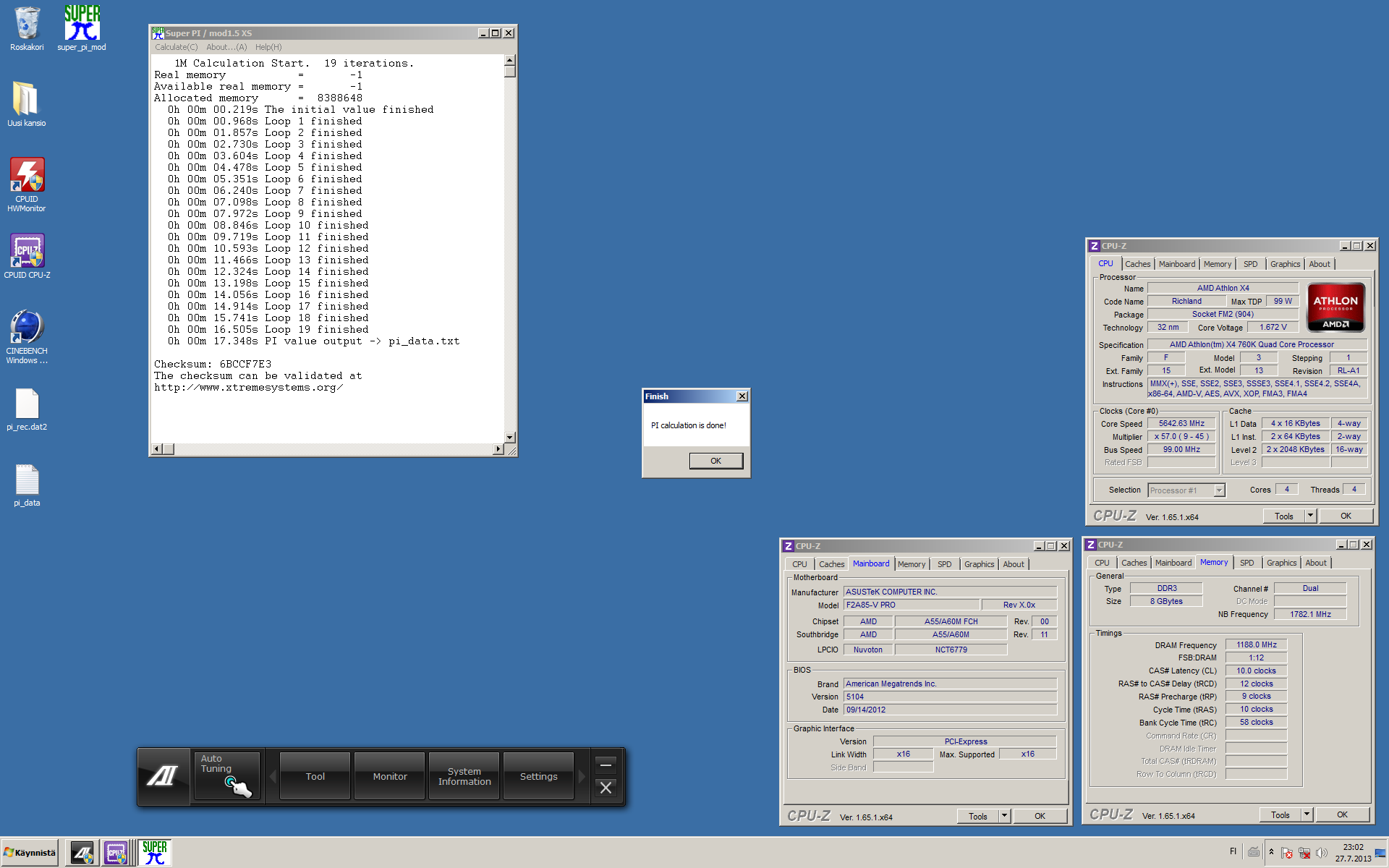Close the AI Suite bar with X
Screen dimensions: 1389x868
606,788
